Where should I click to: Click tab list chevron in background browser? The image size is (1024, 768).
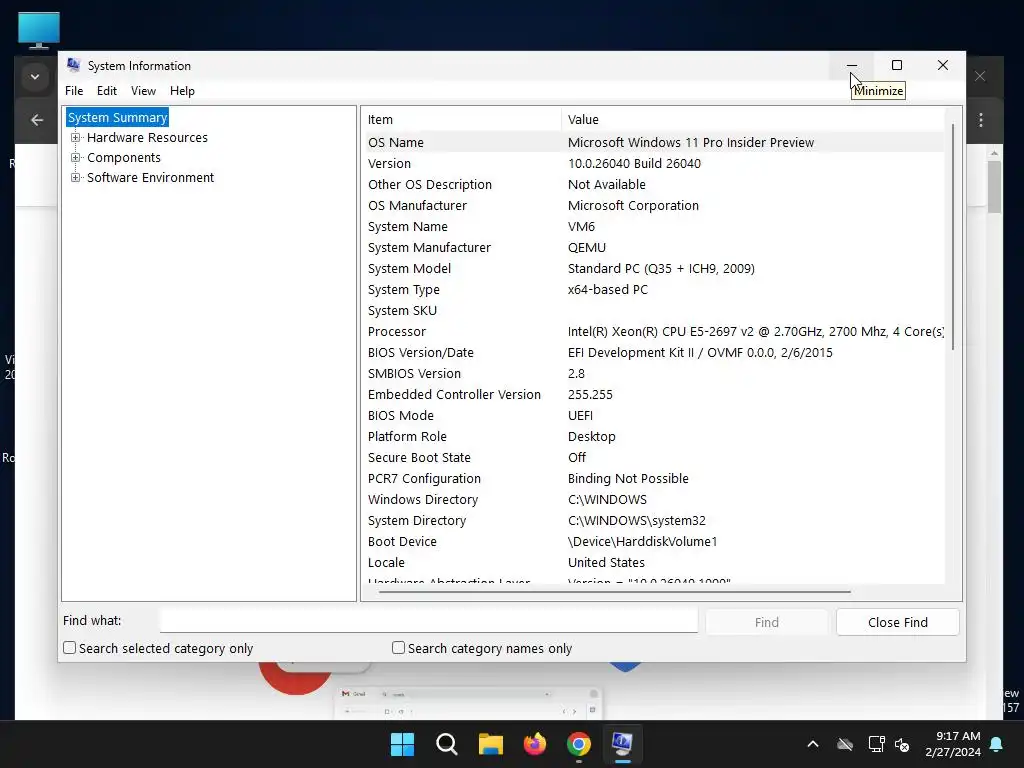point(35,77)
